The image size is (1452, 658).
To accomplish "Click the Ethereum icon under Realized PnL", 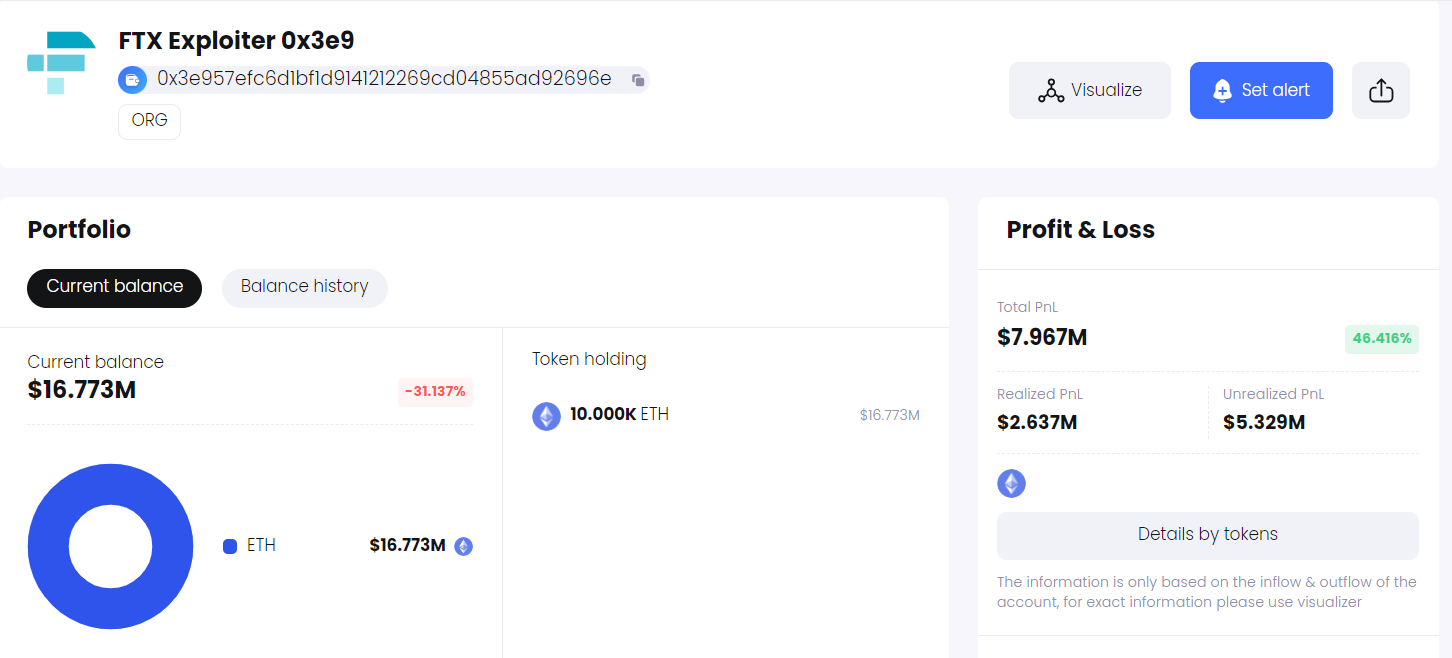I will [1012, 484].
